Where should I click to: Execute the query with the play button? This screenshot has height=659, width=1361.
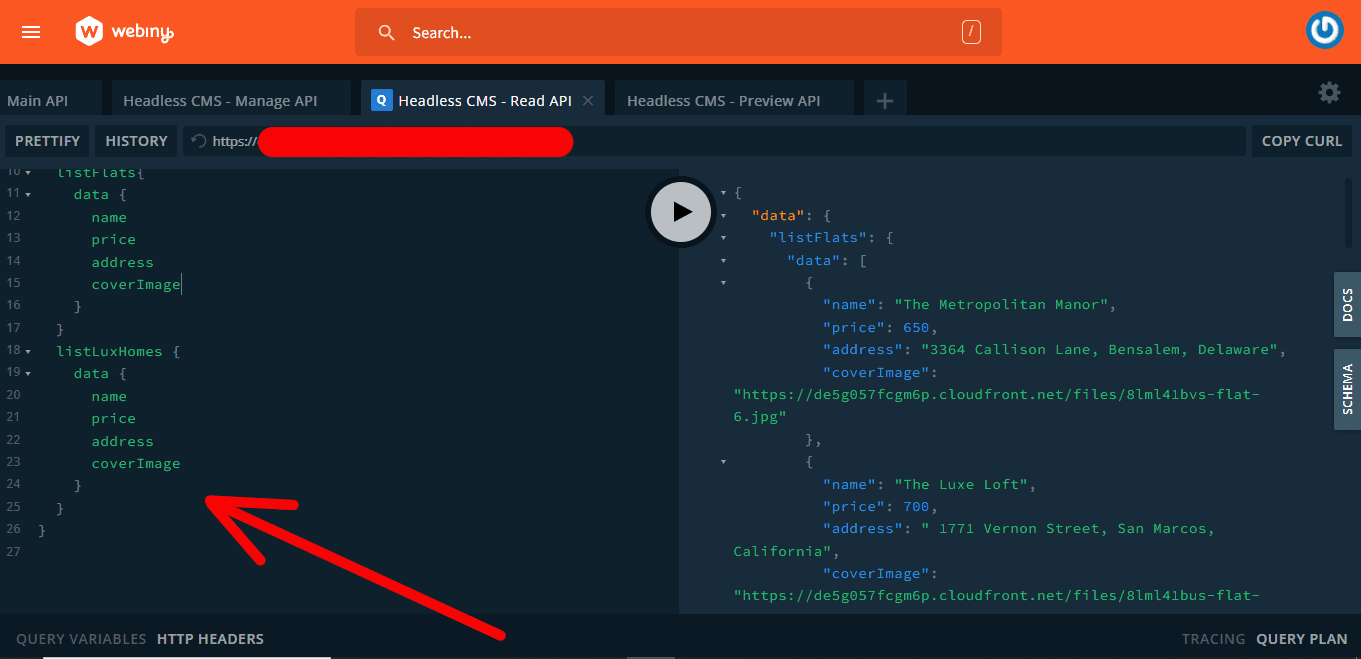[681, 212]
